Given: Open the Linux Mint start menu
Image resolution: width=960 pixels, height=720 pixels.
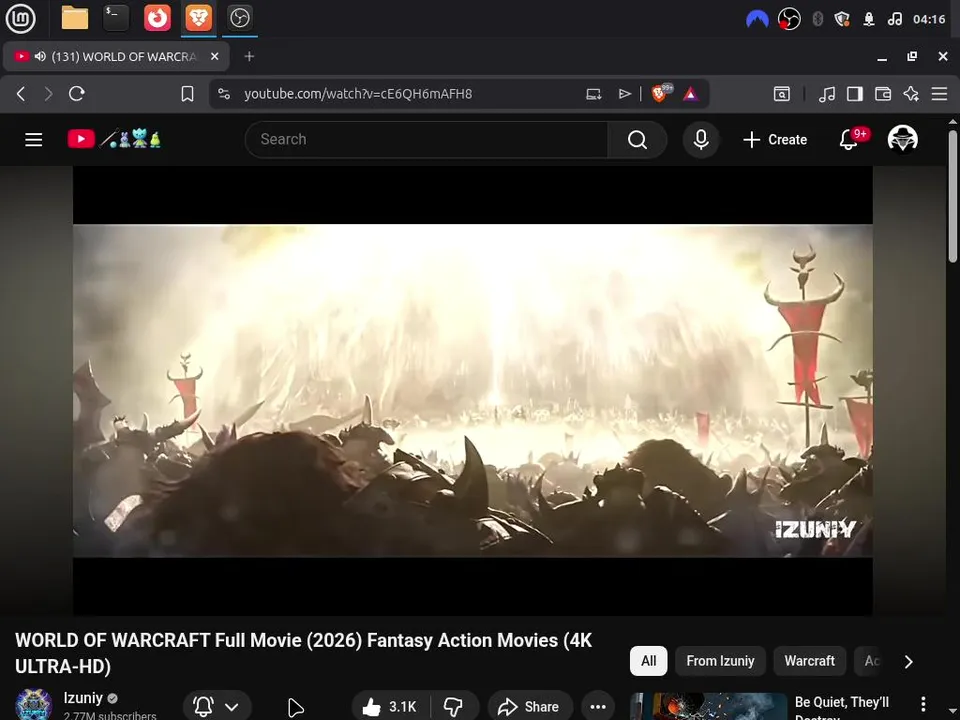Looking at the screenshot, I should click(x=20, y=18).
